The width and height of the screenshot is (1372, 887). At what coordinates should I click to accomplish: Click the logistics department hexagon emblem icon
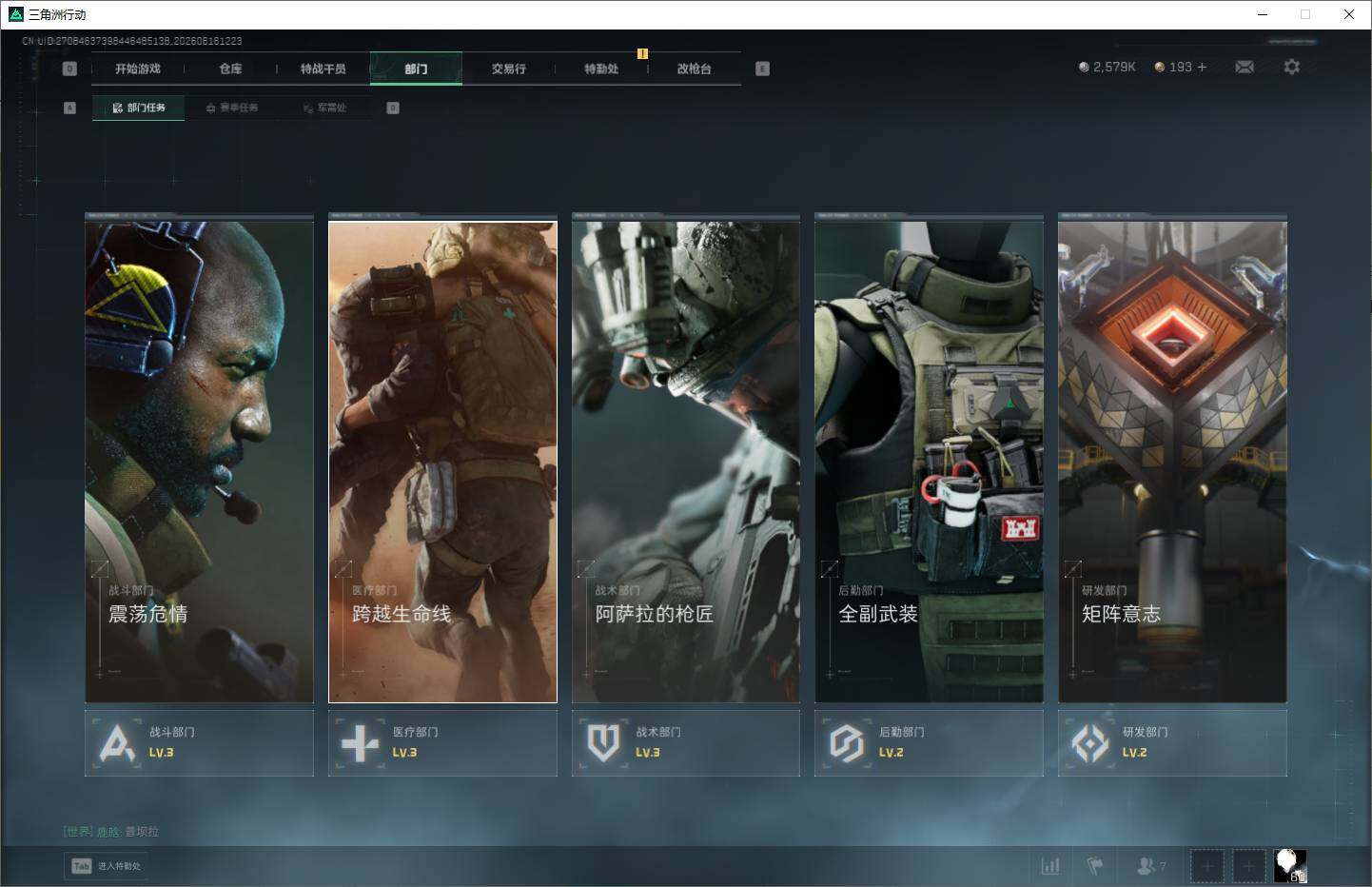click(846, 743)
